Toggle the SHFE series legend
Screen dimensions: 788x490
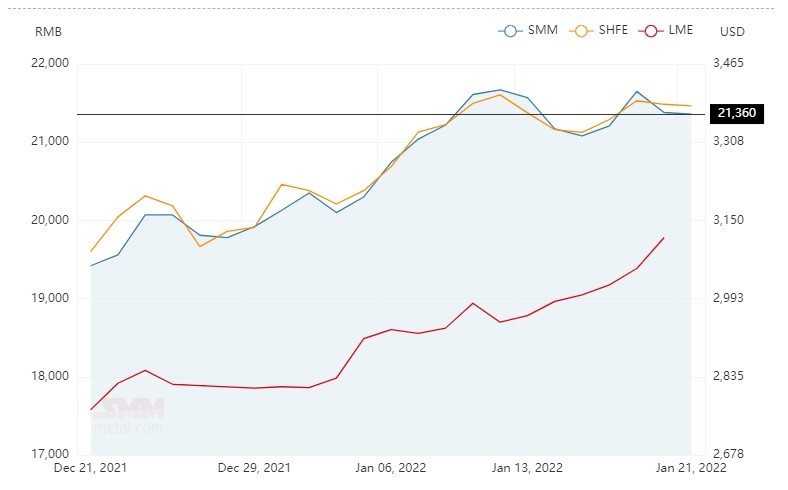(599, 30)
